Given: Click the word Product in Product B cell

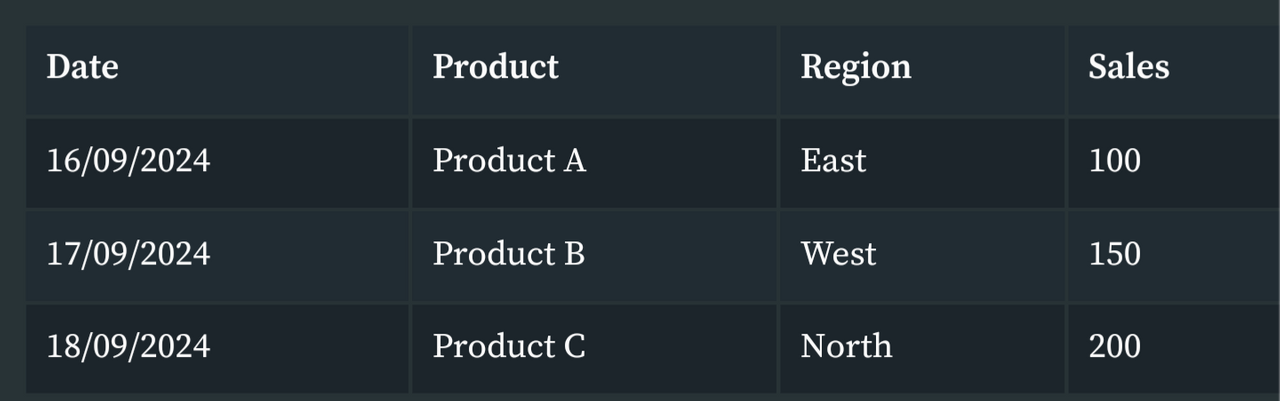Looking at the screenshot, I should [492, 254].
